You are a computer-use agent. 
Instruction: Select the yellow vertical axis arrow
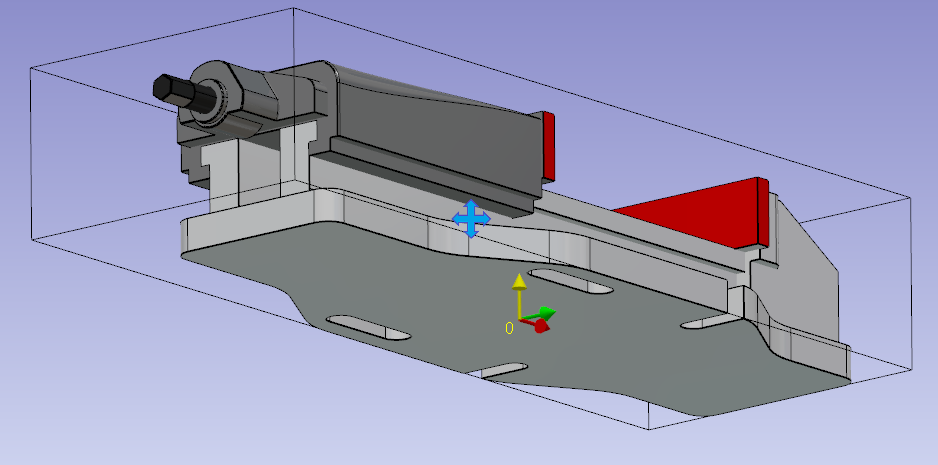[518, 283]
